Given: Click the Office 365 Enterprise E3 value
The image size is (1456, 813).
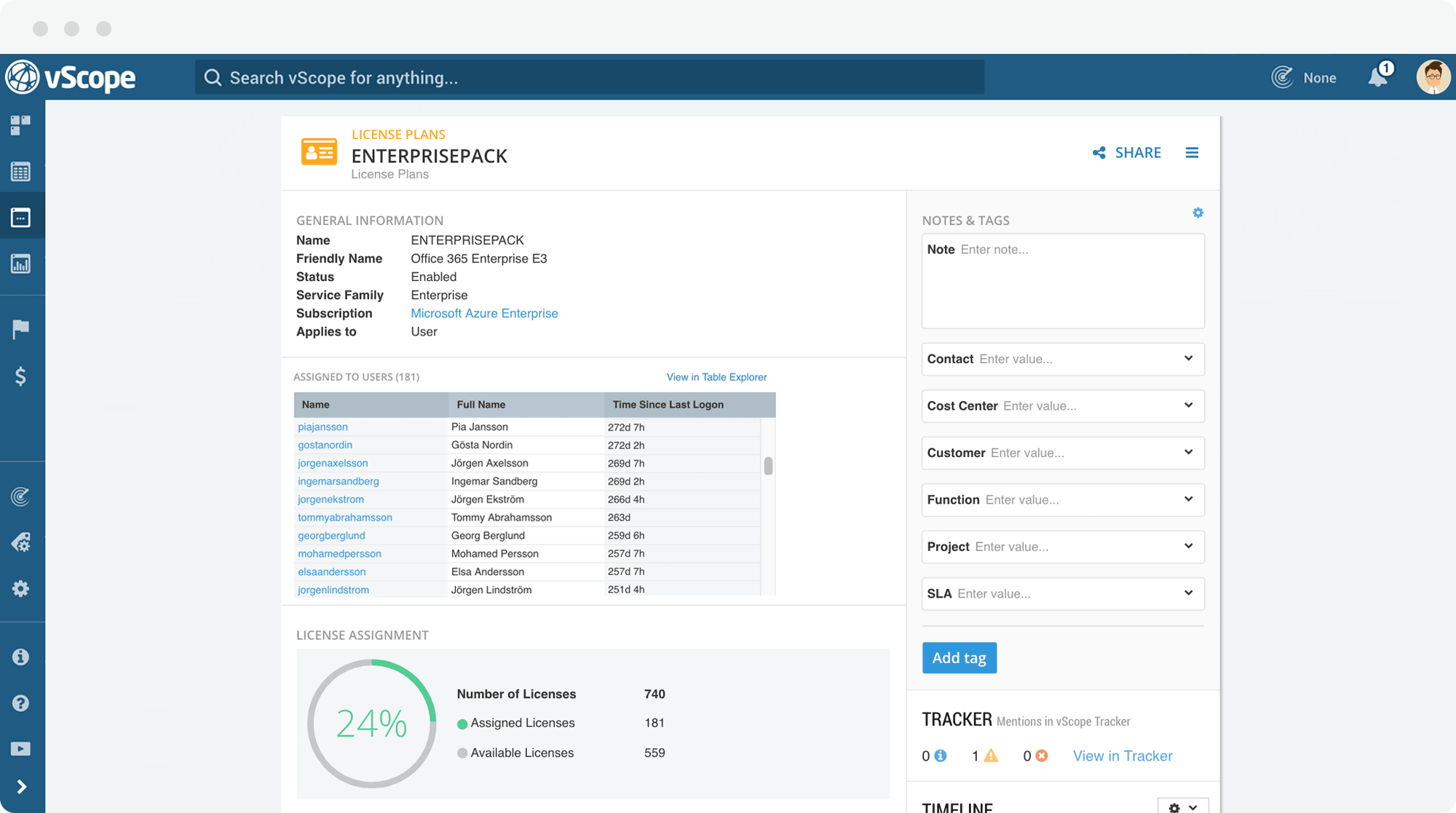Looking at the screenshot, I should tap(478, 258).
